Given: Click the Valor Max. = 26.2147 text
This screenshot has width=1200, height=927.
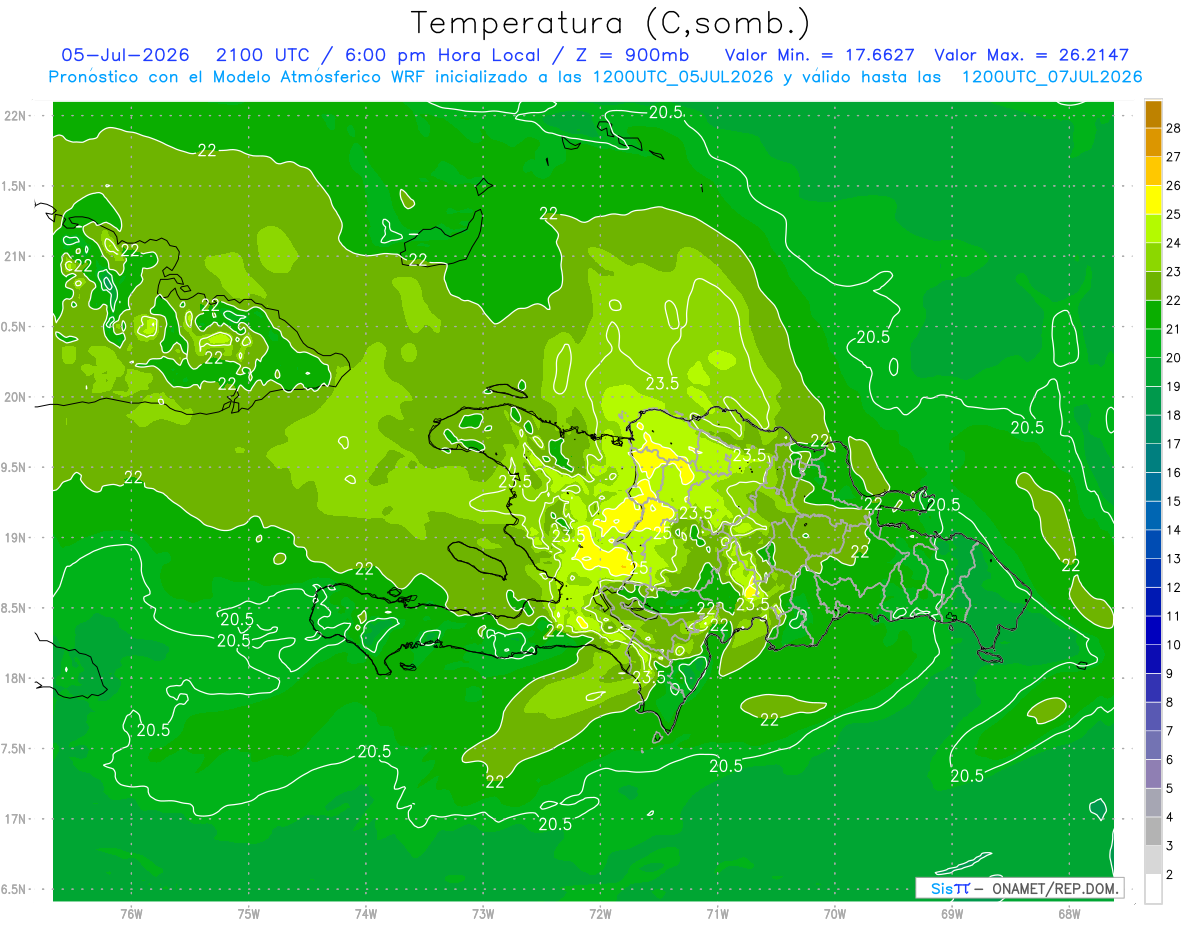Looking at the screenshot, I should (1031, 55).
